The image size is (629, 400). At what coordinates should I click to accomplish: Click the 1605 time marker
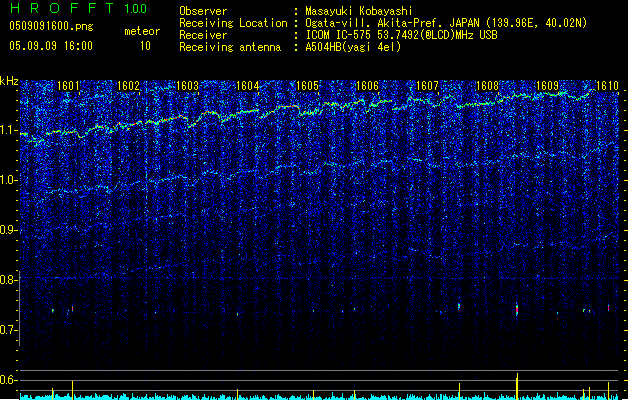307,86
